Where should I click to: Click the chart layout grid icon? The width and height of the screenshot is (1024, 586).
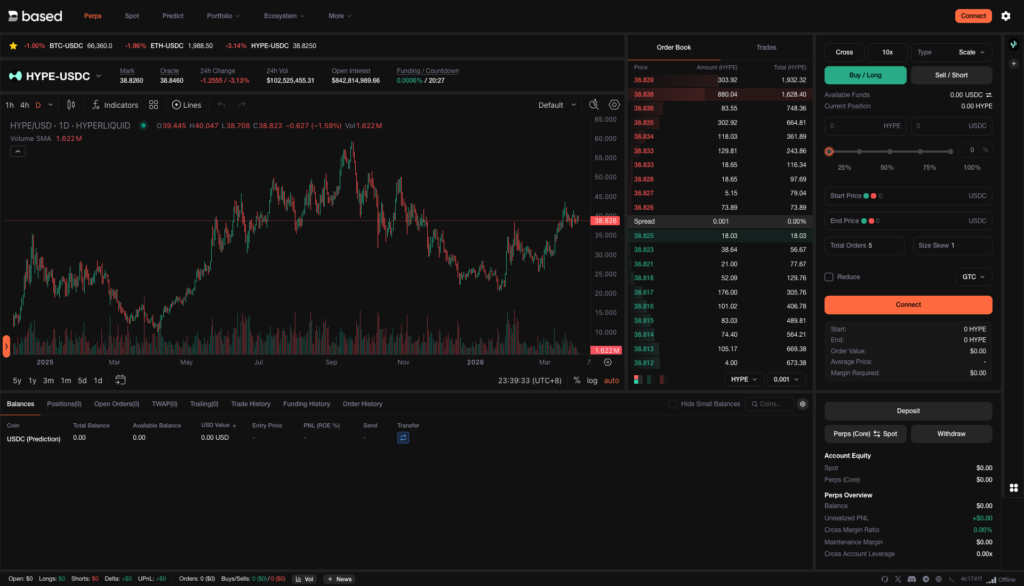153,105
